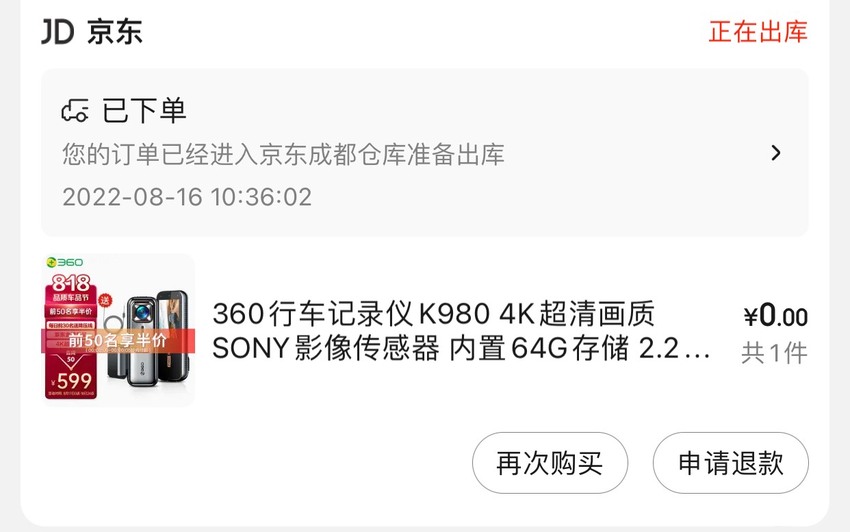Tap the green 360 brand logo
Screen dimensions: 850x532
65,262
